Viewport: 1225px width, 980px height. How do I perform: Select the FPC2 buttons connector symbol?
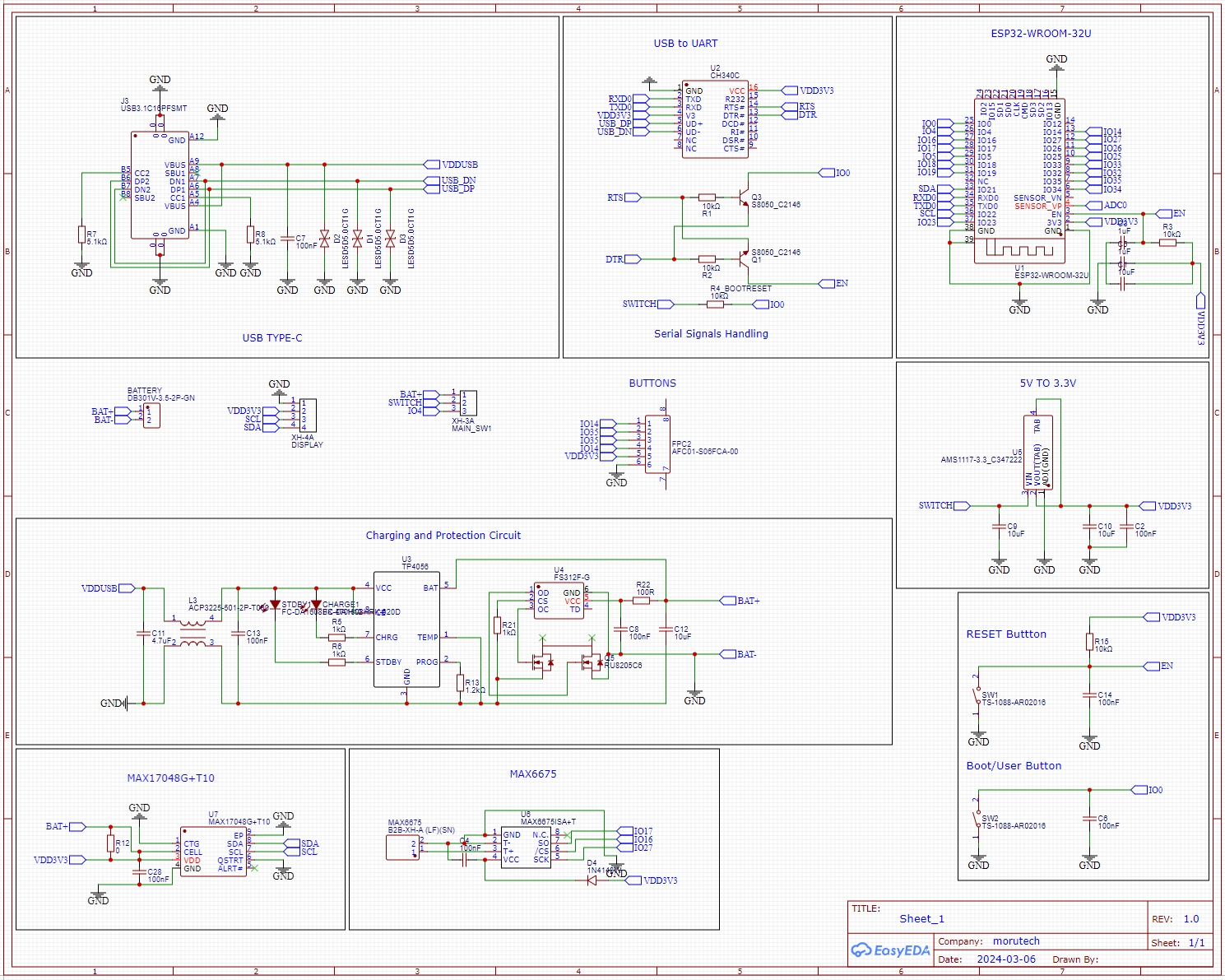pos(657,444)
